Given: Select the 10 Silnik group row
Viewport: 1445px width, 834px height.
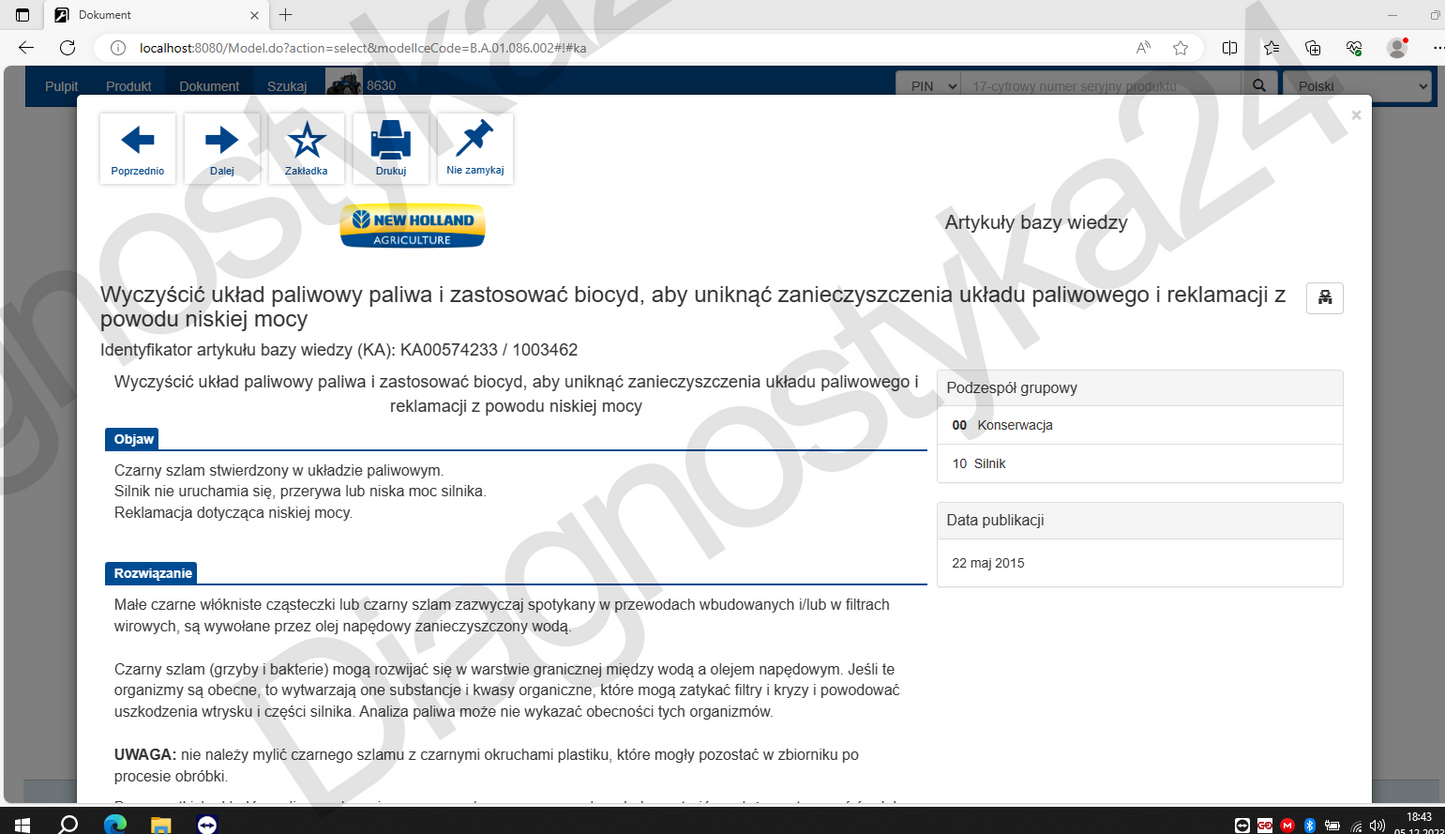Looking at the screenshot, I should [1140, 464].
